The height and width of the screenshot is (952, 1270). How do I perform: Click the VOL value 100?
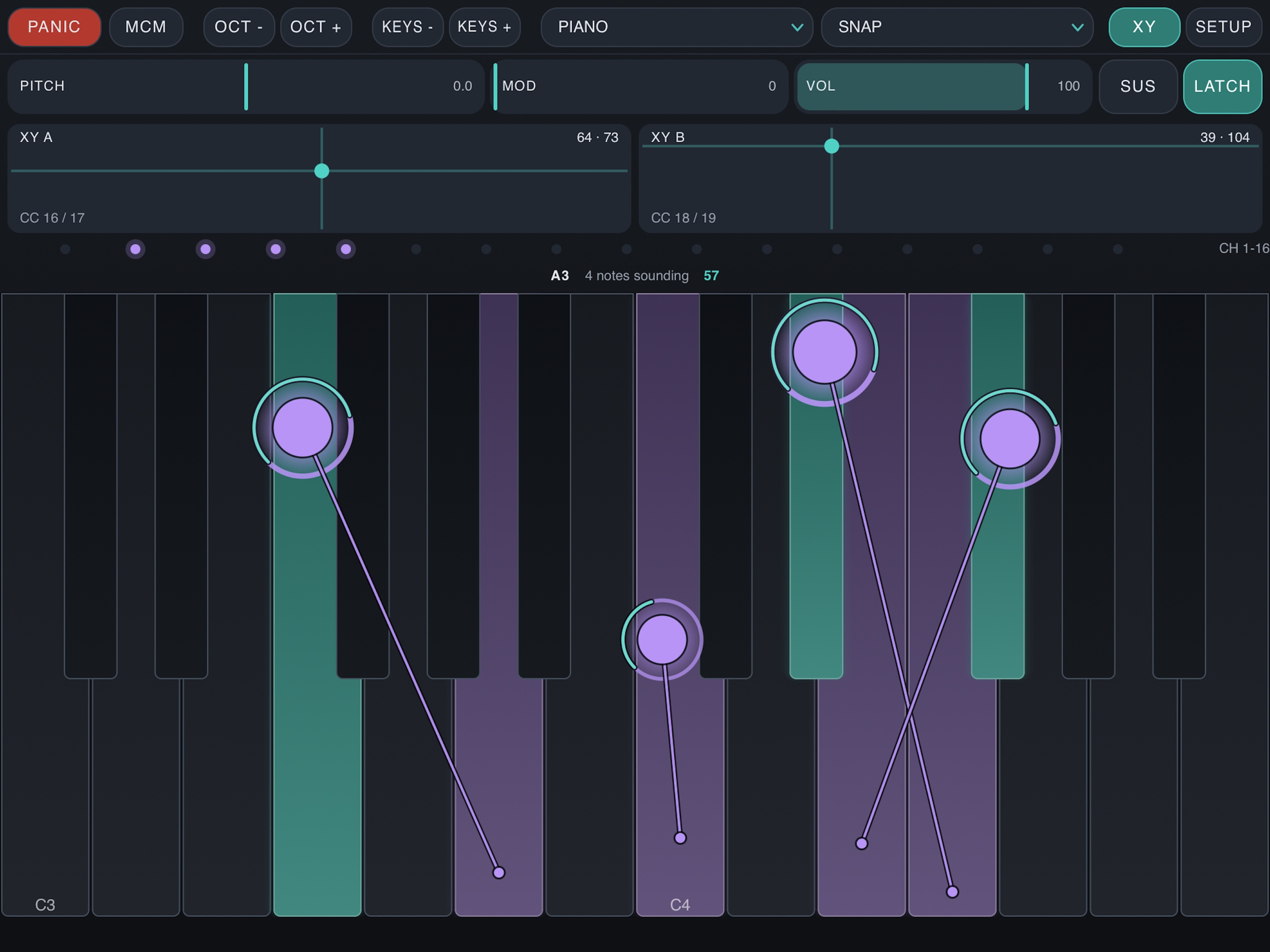point(1068,86)
